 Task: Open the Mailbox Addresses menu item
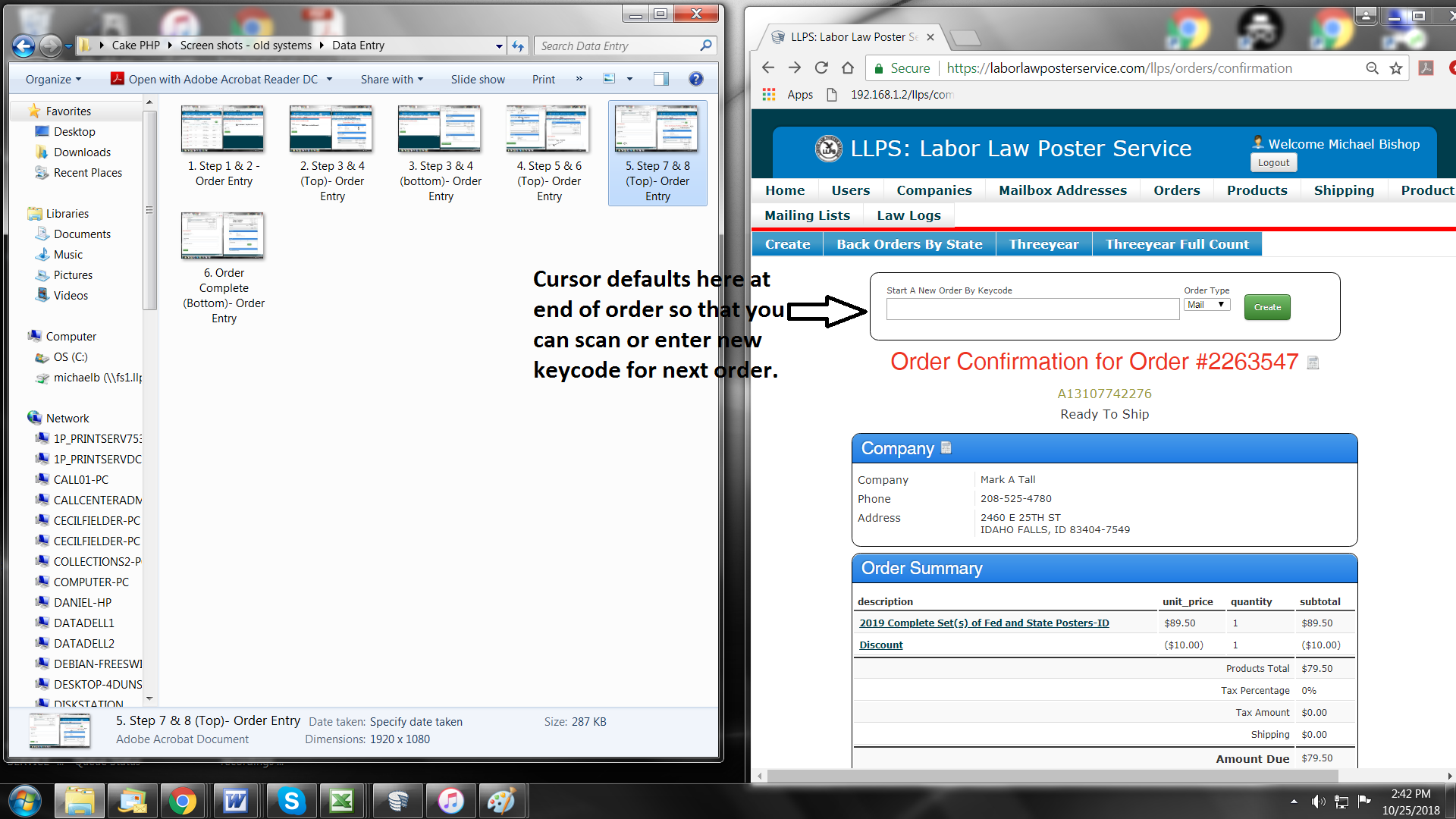point(1062,190)
